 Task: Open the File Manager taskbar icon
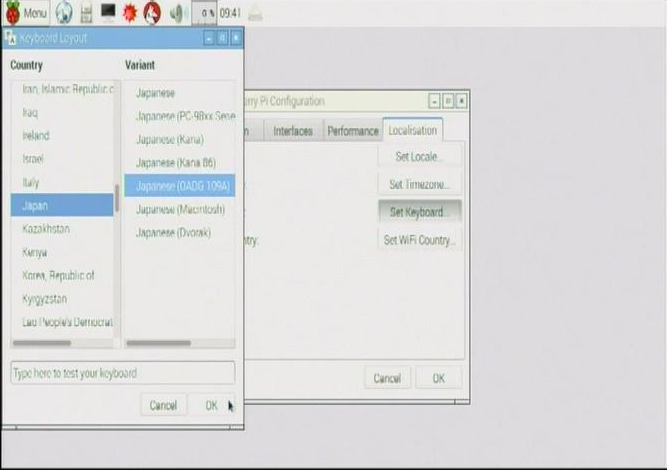[86, 13]
